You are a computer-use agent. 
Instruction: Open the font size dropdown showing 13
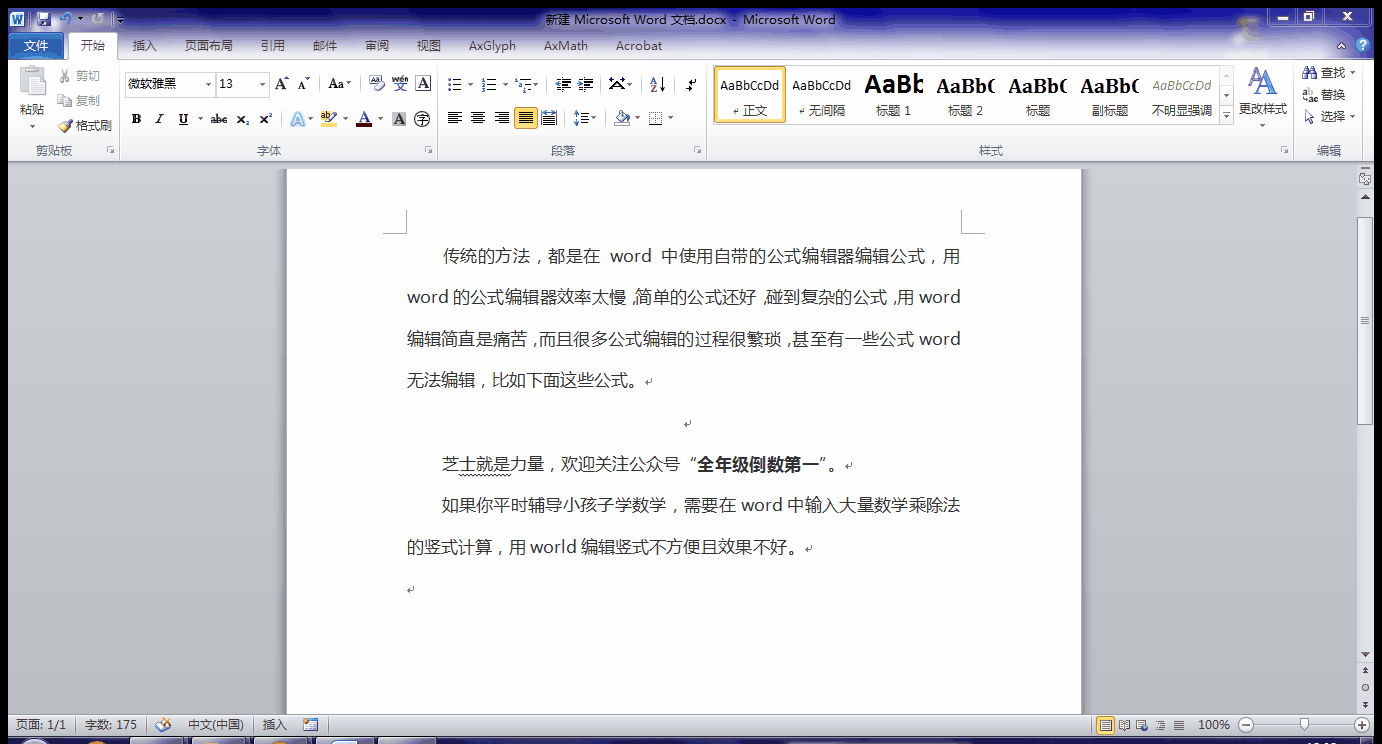(263, 84)
